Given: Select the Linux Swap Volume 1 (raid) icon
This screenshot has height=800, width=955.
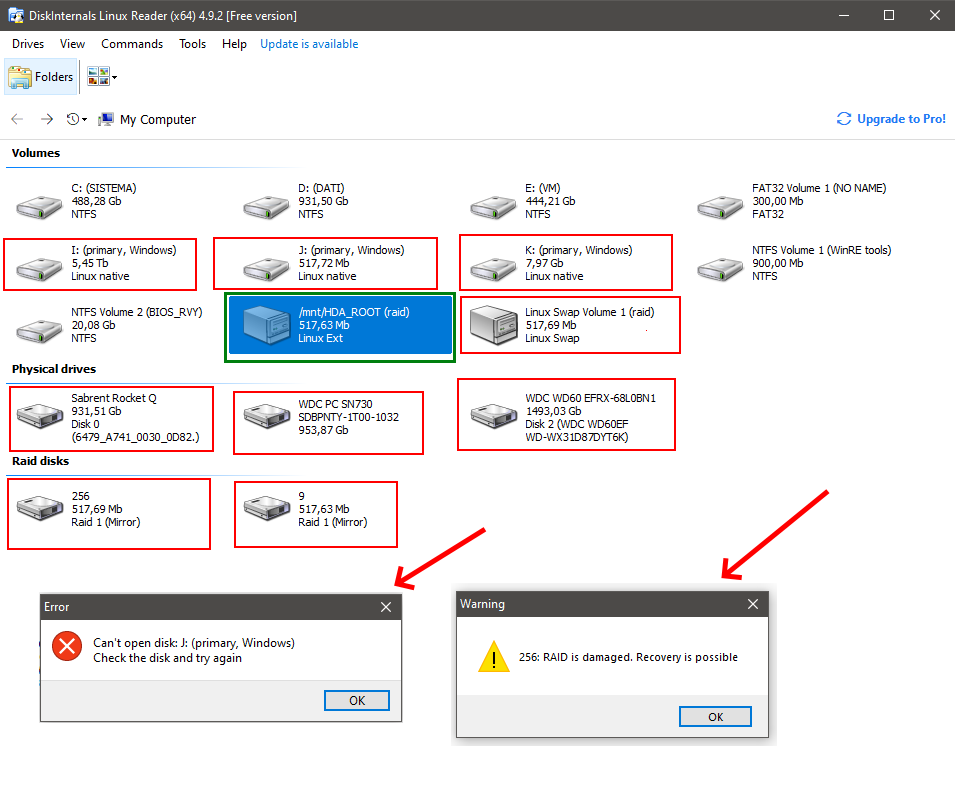Looking at the screenshot, I should [494, 325].
